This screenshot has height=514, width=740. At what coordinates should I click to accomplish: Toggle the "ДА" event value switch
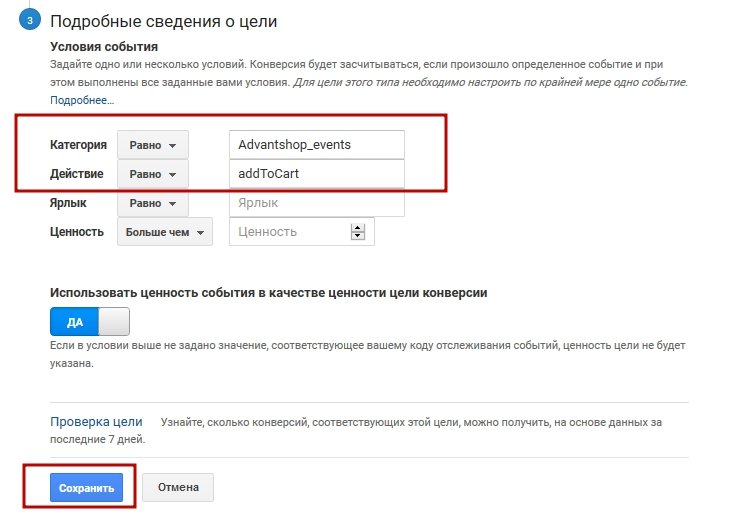click(90, 322)
